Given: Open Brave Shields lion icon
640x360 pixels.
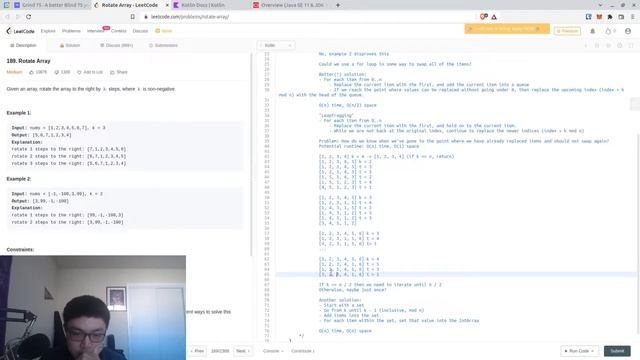Looking at the screenshot, I should pyautogui.click(x=484, y=17).
